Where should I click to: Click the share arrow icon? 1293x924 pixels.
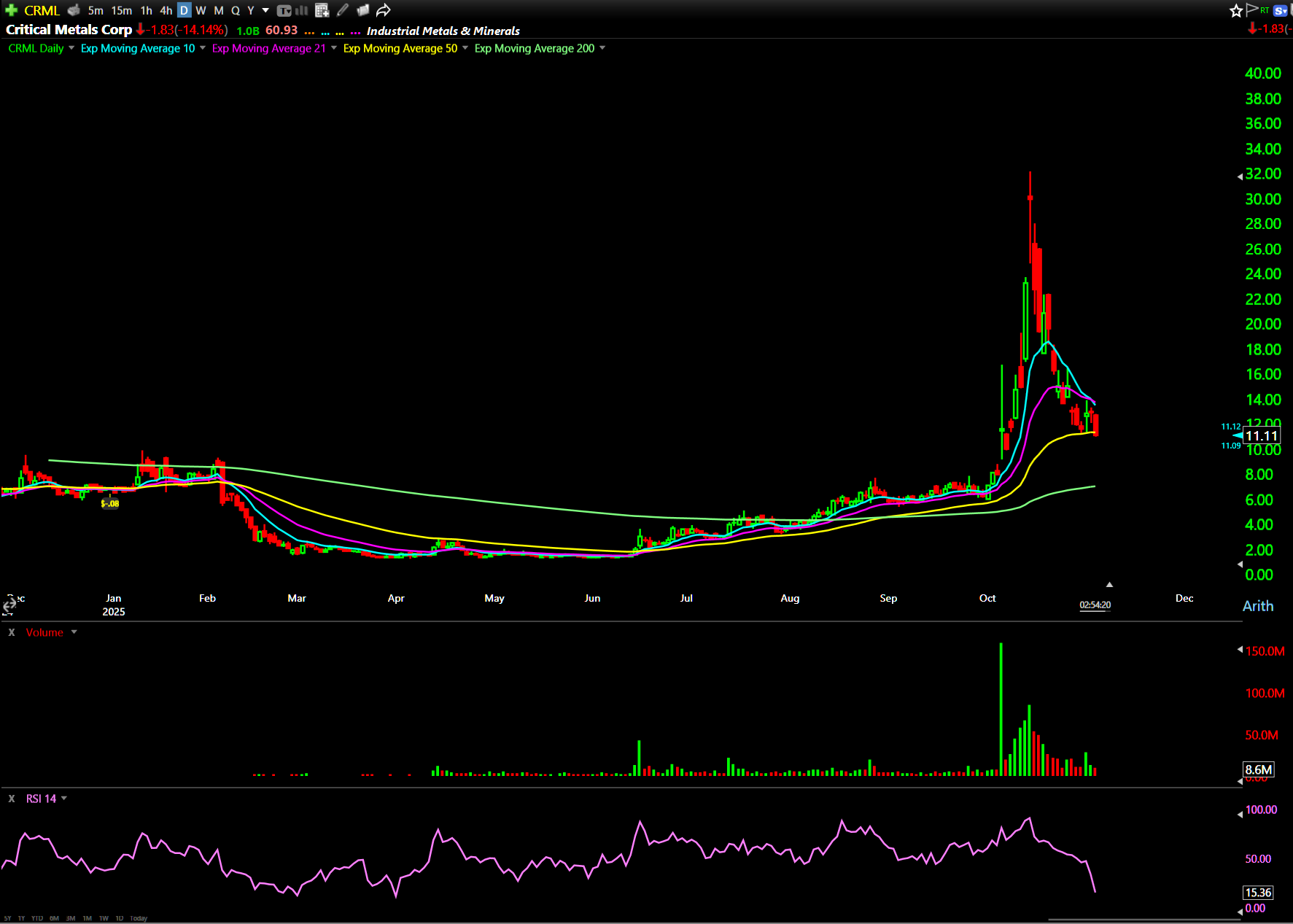tap(384, 10)
